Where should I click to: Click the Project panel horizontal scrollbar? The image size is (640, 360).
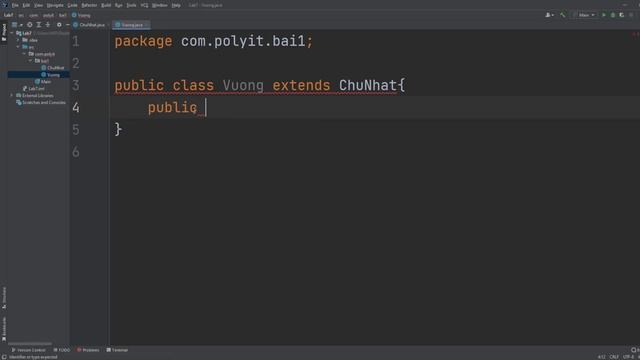[30, 344]
